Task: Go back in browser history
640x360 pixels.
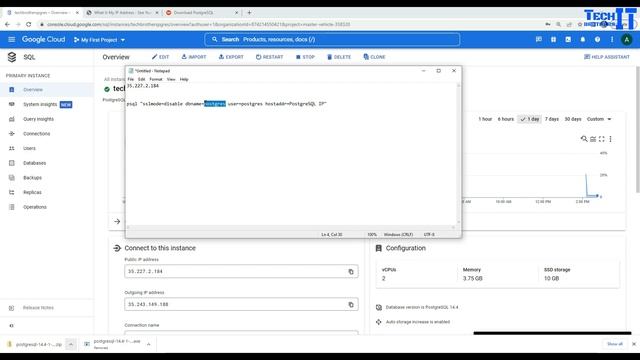Action: (7, 24)
